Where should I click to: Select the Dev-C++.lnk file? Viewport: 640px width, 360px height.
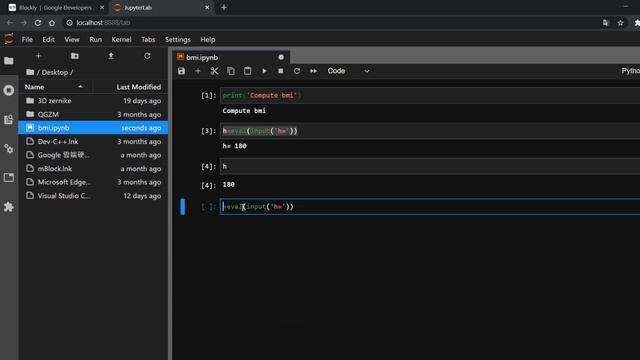(x=93, y=141)
